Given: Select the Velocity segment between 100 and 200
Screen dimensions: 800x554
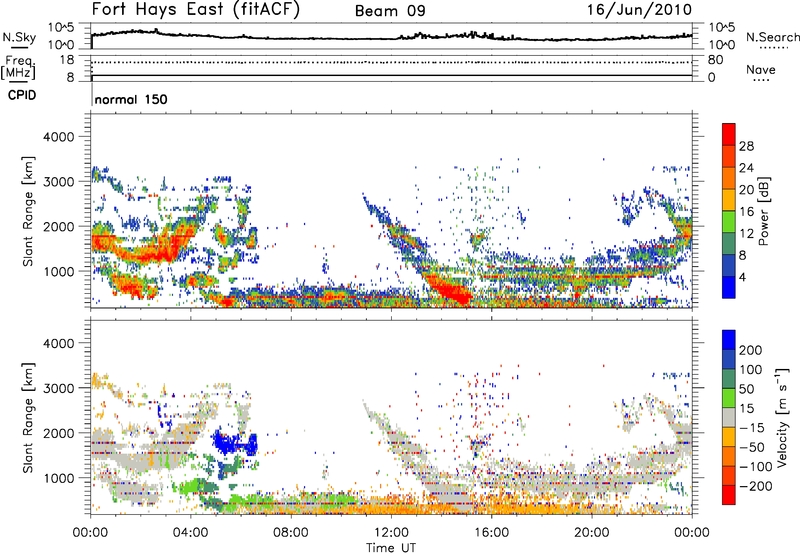Looking at the screenshot, I should click(x=729, y=359).
